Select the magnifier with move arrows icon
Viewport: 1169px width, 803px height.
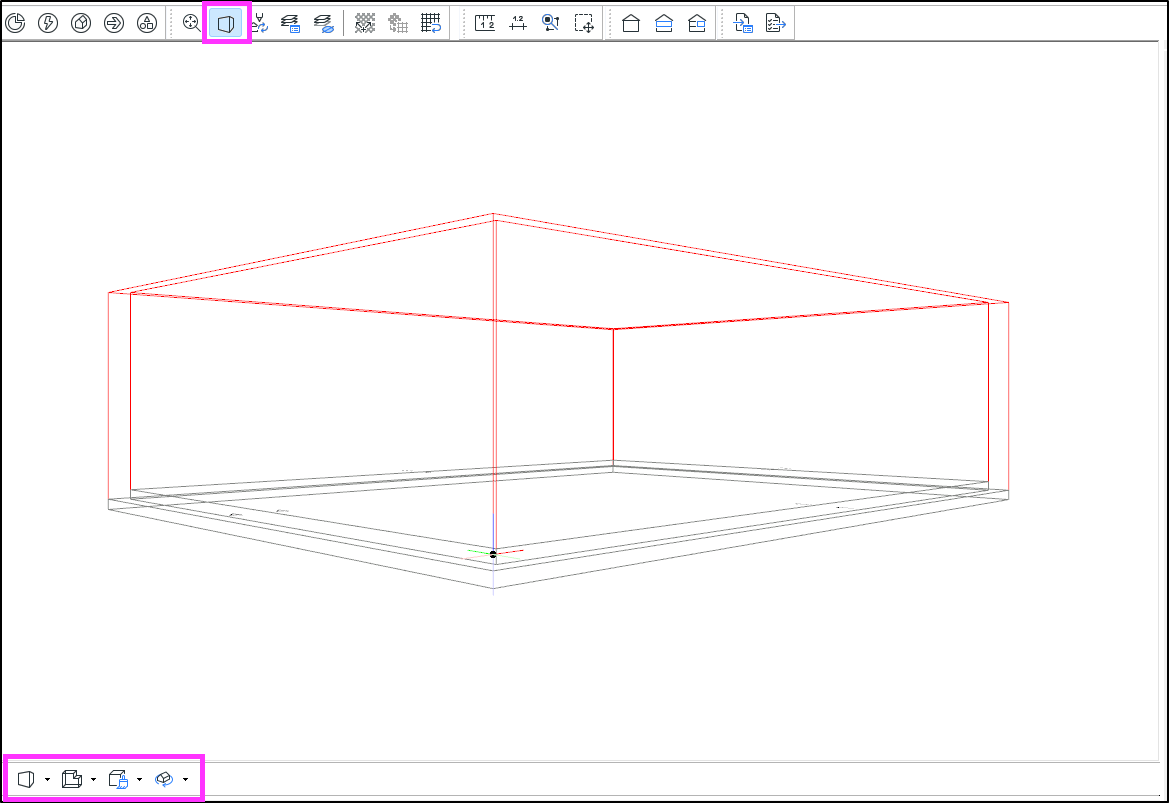(192, 23)
